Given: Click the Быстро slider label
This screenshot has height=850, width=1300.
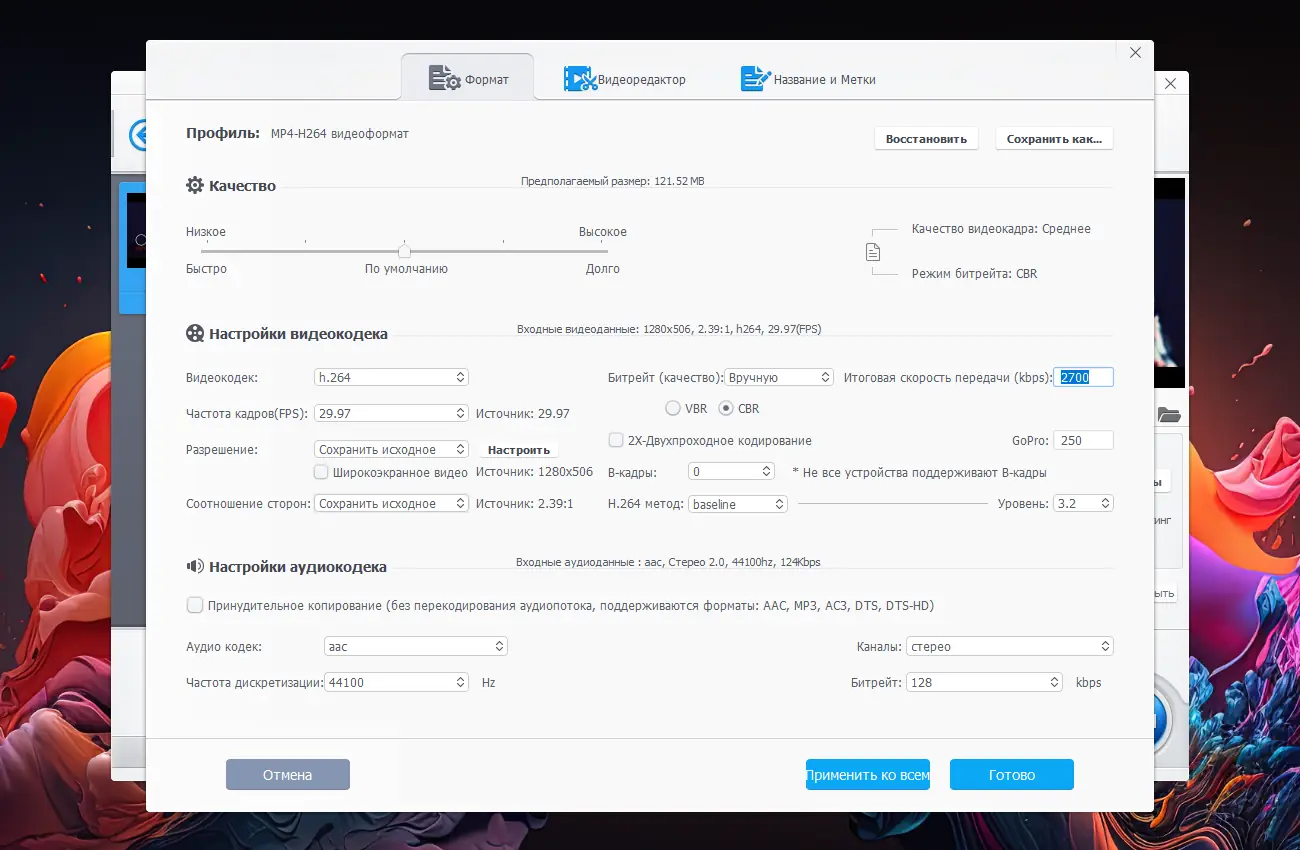Looking at the screenshot, I should [206, 269].
